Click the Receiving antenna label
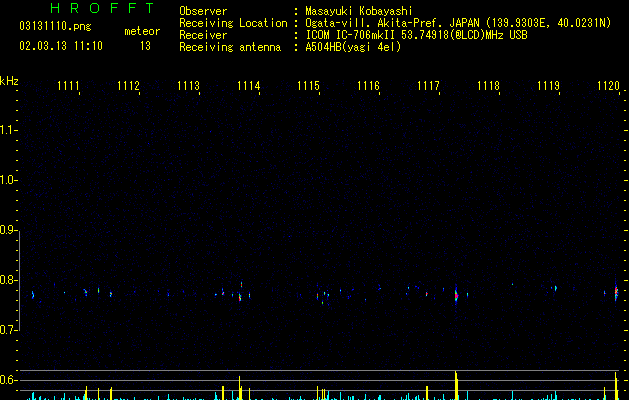 (230, 47)
